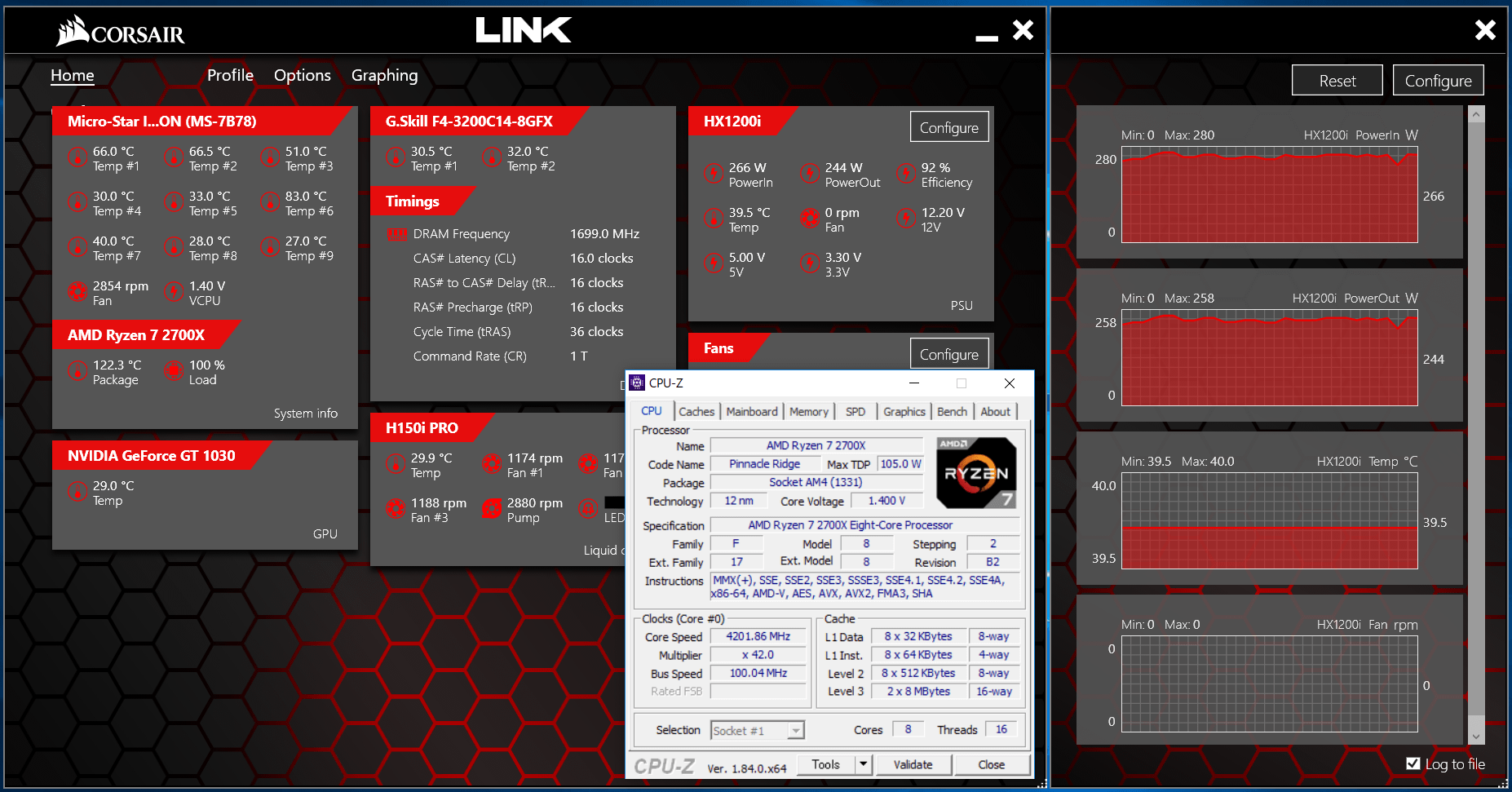Click the HX1200i PowerIn graph
This screenshot has height=792, width=1512.
point(1270,196)
